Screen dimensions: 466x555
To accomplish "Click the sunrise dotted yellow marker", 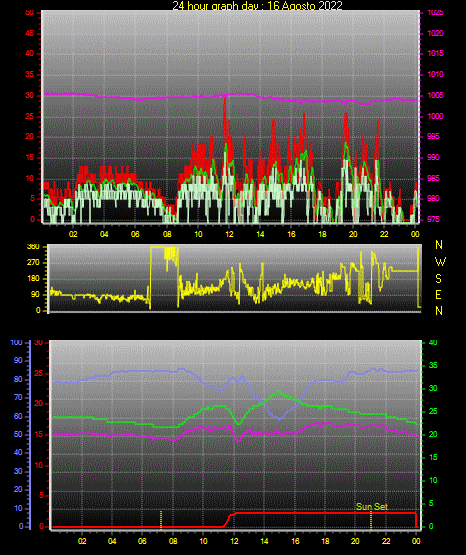I will [x=161, y=520].
